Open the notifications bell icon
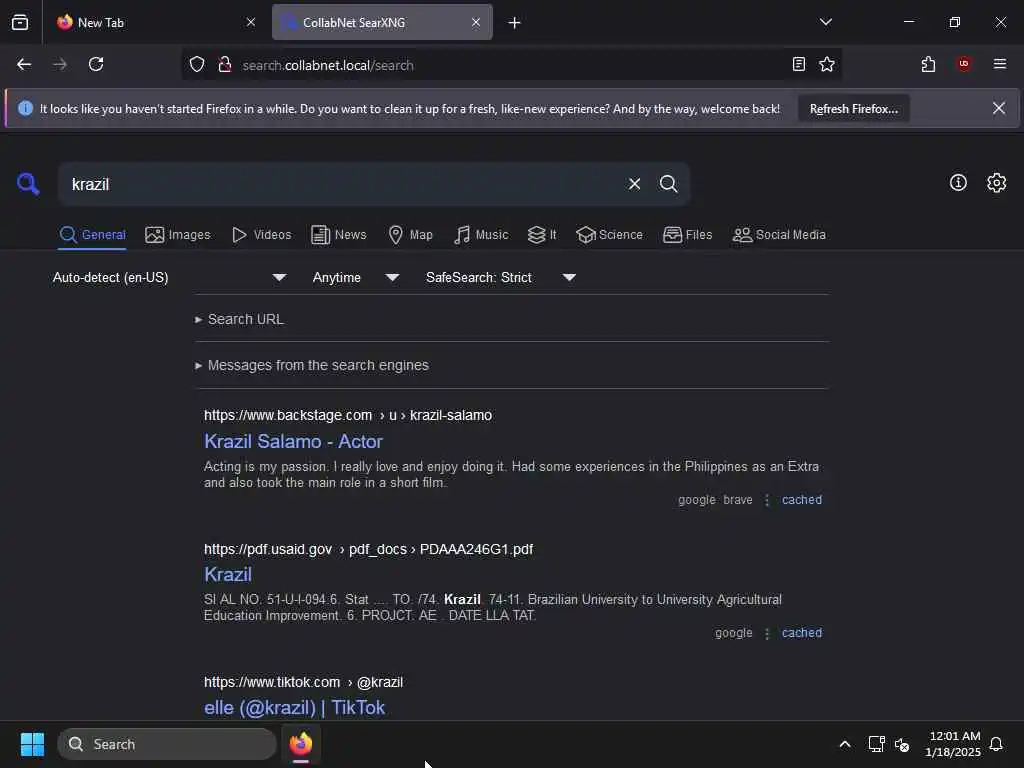 point(996,744)
